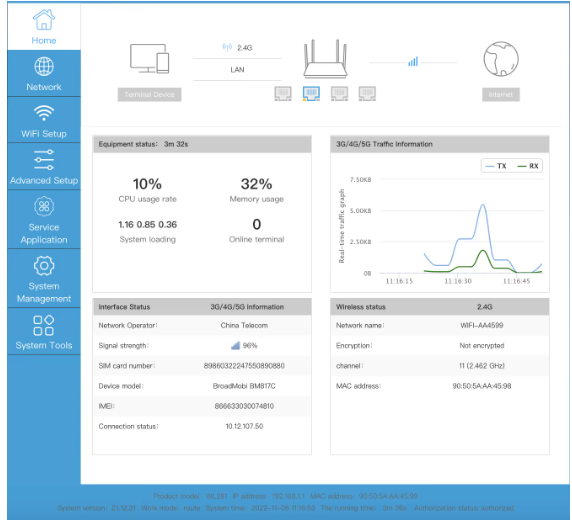
Task: Click the cellular signal bars icon
Action: coord(413,62)
